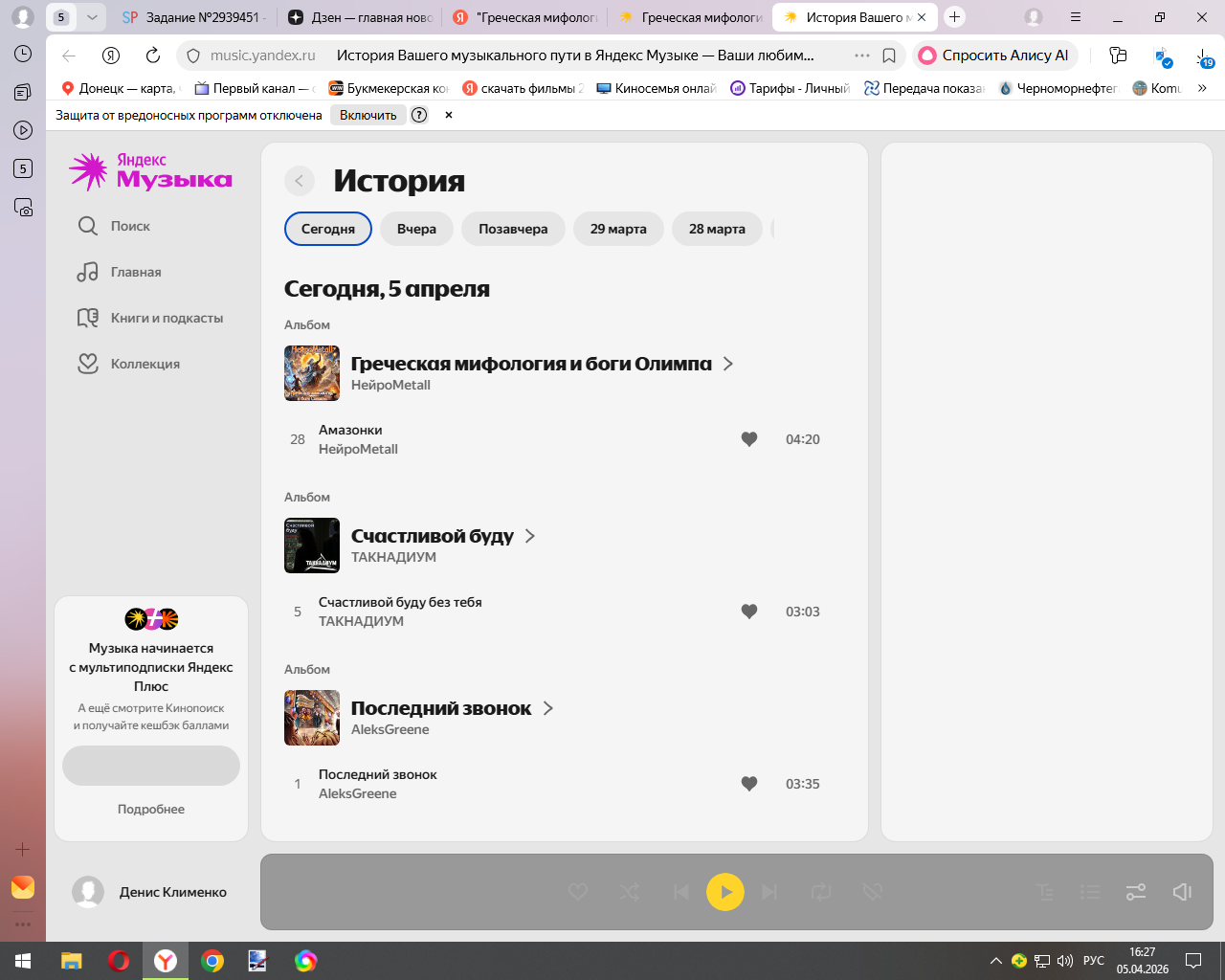Show lyrics from the player bar
This screenshot has width=1225, height=980.
(x=1045, y=892)
